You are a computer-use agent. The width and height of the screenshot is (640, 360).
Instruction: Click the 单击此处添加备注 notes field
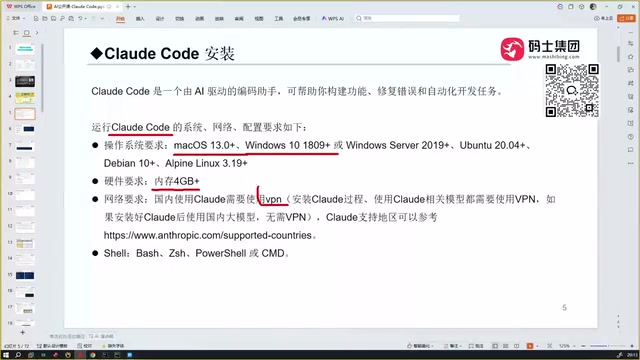[67, 336]
